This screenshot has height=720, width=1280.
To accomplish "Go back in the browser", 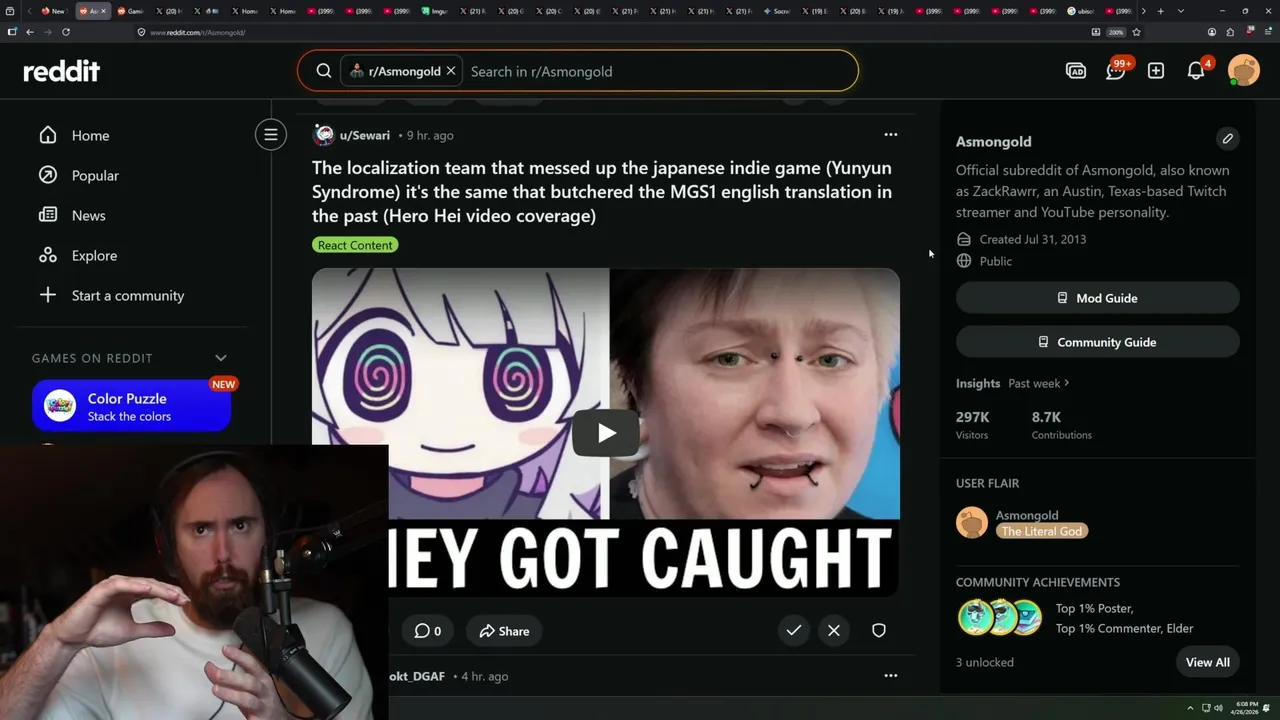I will [30, 32].
